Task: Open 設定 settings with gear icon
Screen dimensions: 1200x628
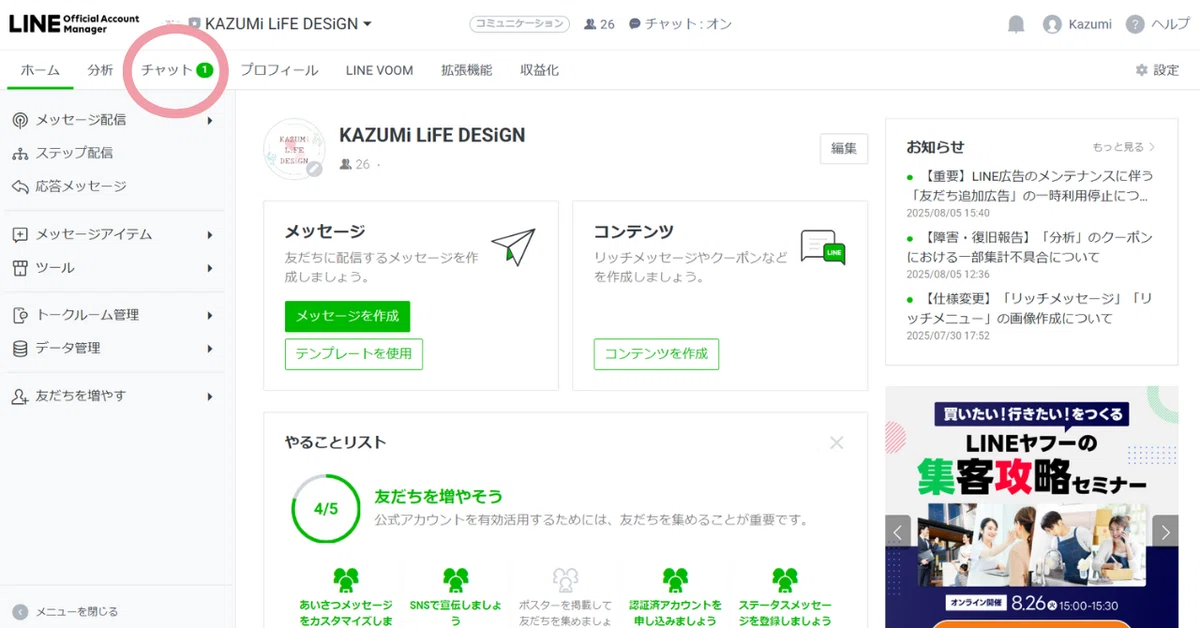Action: [1157, 70]
